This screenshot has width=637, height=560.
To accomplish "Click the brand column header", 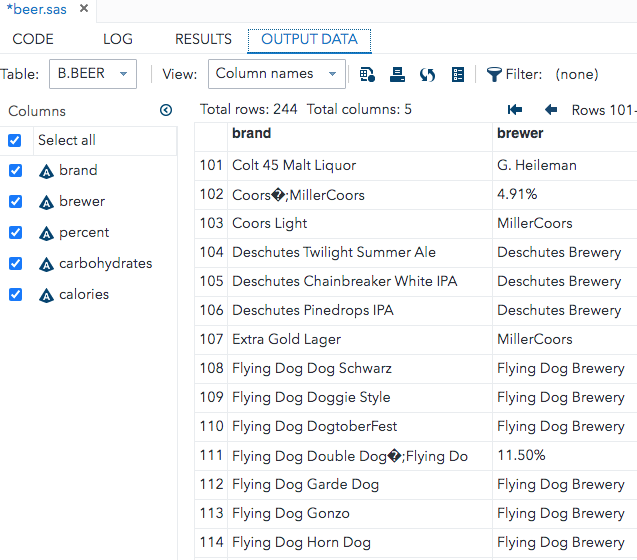I will click(251, 133).
